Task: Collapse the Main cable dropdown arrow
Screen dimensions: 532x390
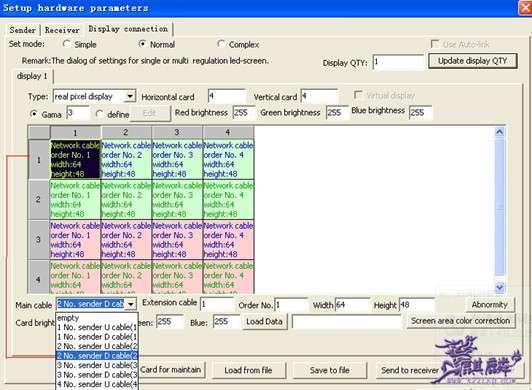Action: (131, 304)
